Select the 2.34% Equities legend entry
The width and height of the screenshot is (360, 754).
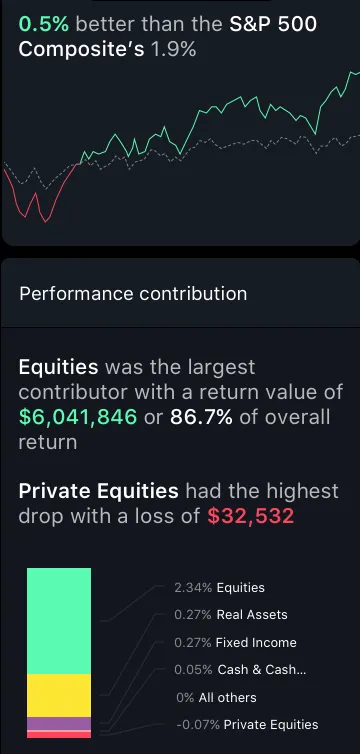click(x=219, y=588)
